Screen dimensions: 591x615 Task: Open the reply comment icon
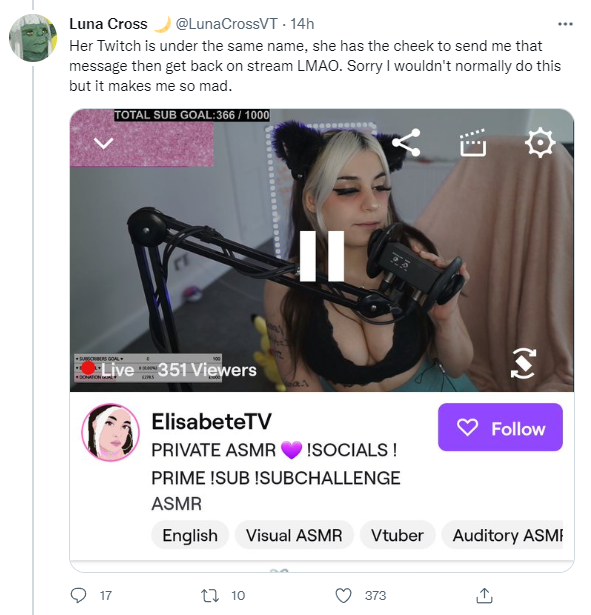point(78,595)
